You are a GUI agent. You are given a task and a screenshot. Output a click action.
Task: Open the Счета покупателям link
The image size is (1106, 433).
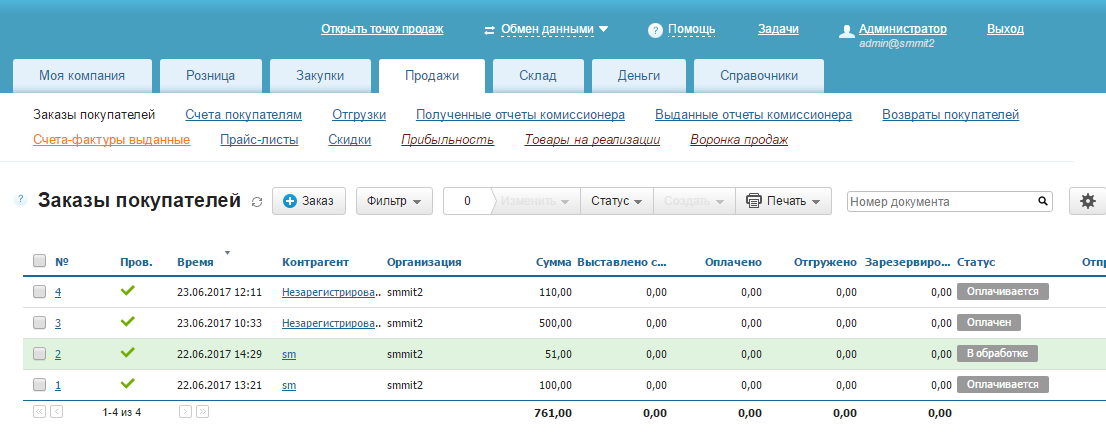243,115
